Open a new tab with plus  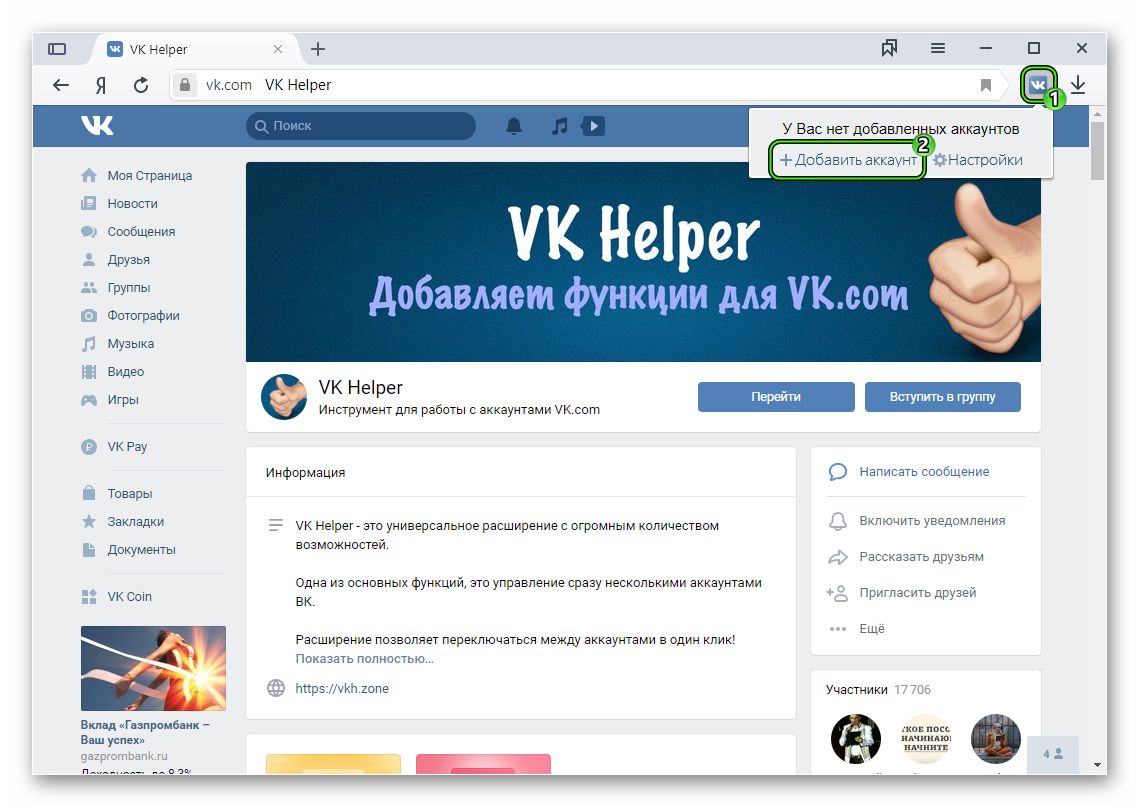[x=317, y=49]
